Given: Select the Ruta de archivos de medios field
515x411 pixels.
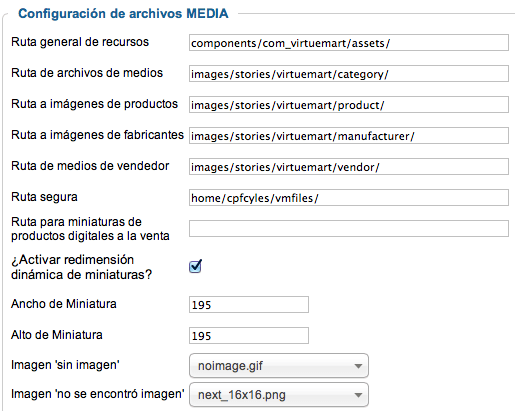Looking at the screenshot, I should pos(349,74).
